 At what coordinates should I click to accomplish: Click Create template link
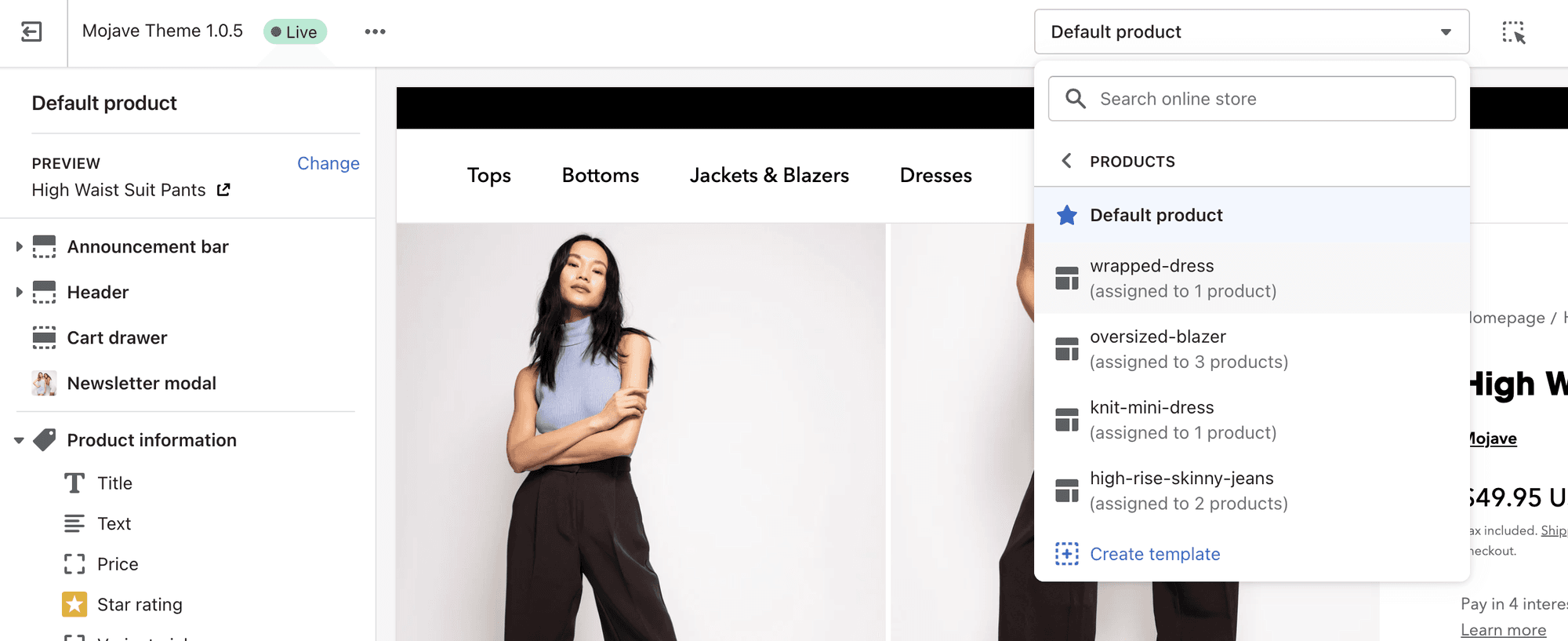coord(1155,554)
